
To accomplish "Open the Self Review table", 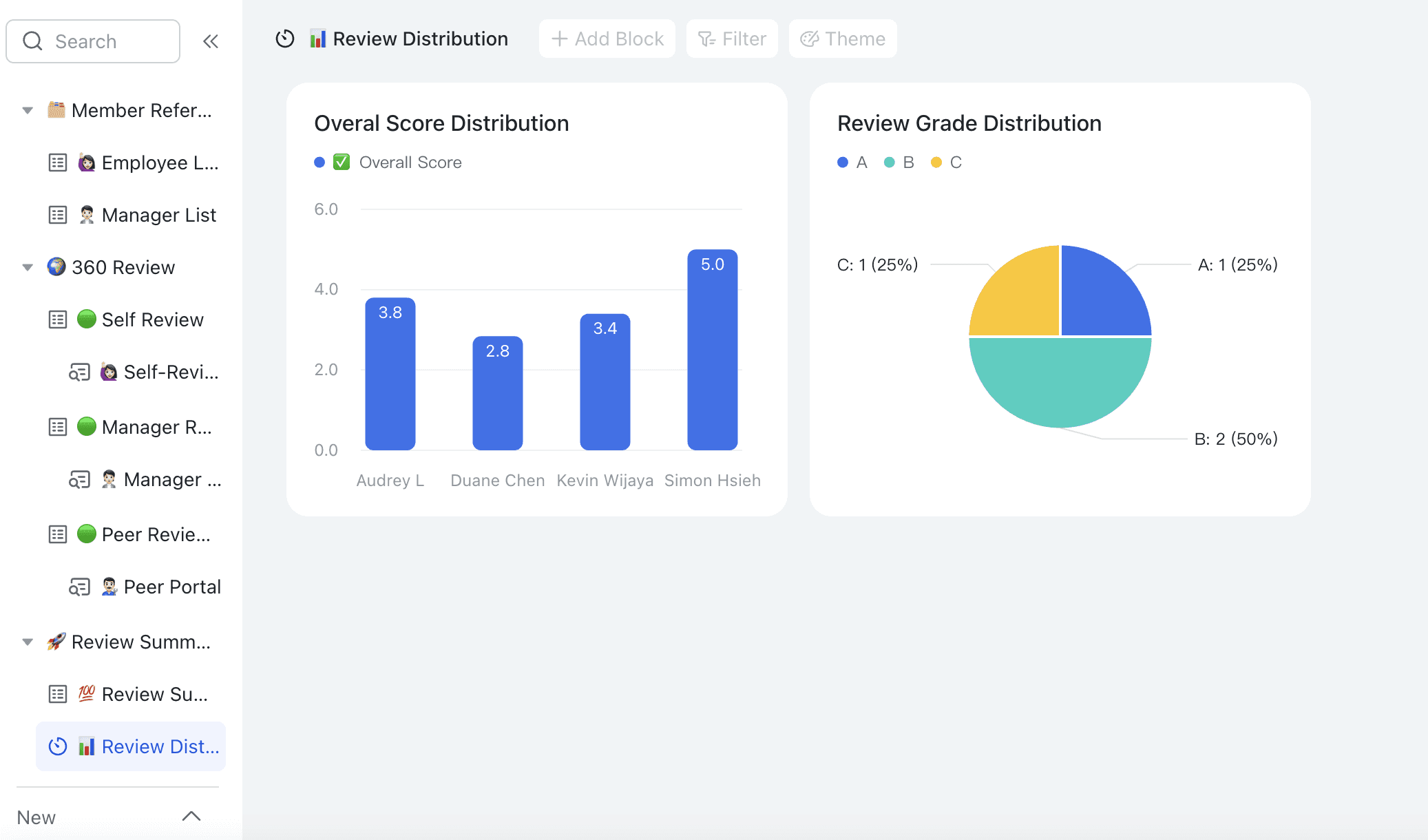I will coord(152,319).
